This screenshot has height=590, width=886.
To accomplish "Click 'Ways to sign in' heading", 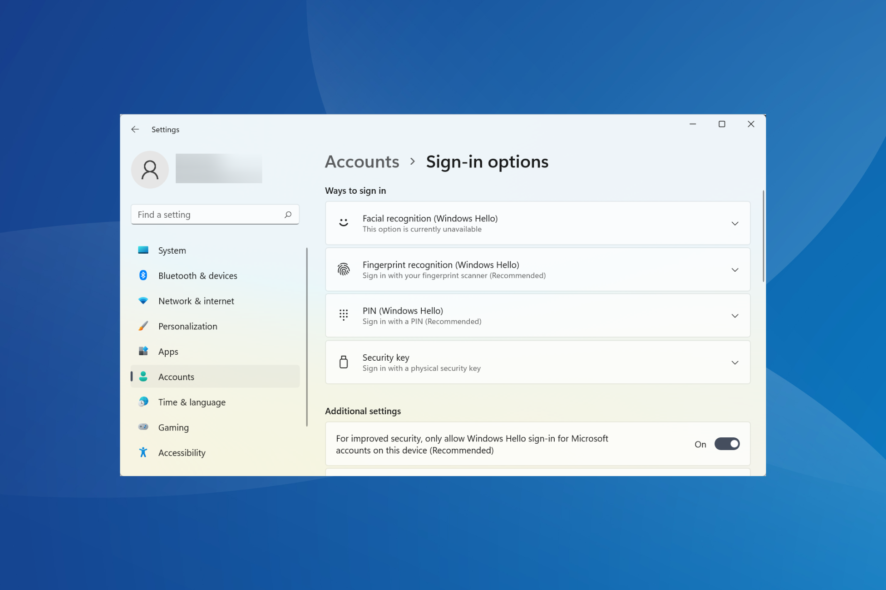I will [355, 191].
